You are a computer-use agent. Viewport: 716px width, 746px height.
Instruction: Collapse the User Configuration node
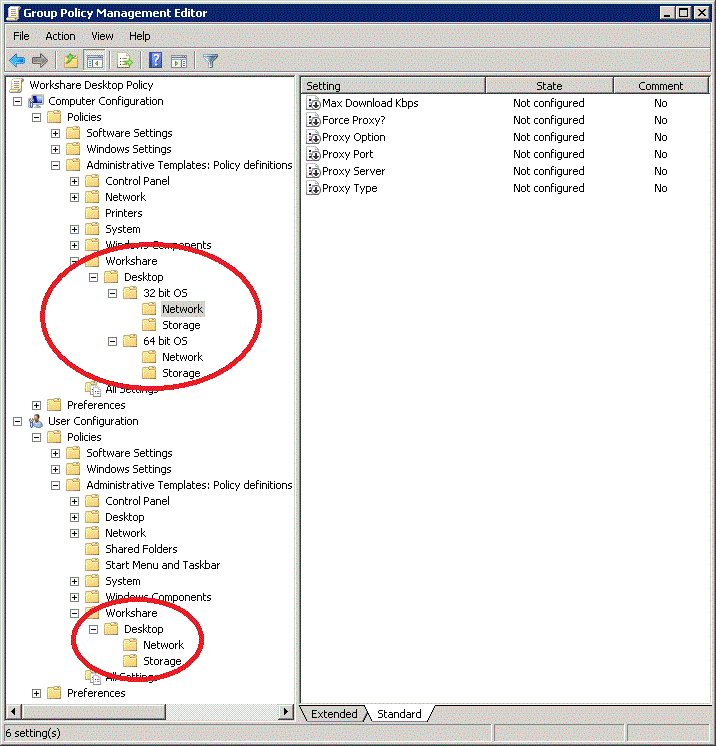18,421
